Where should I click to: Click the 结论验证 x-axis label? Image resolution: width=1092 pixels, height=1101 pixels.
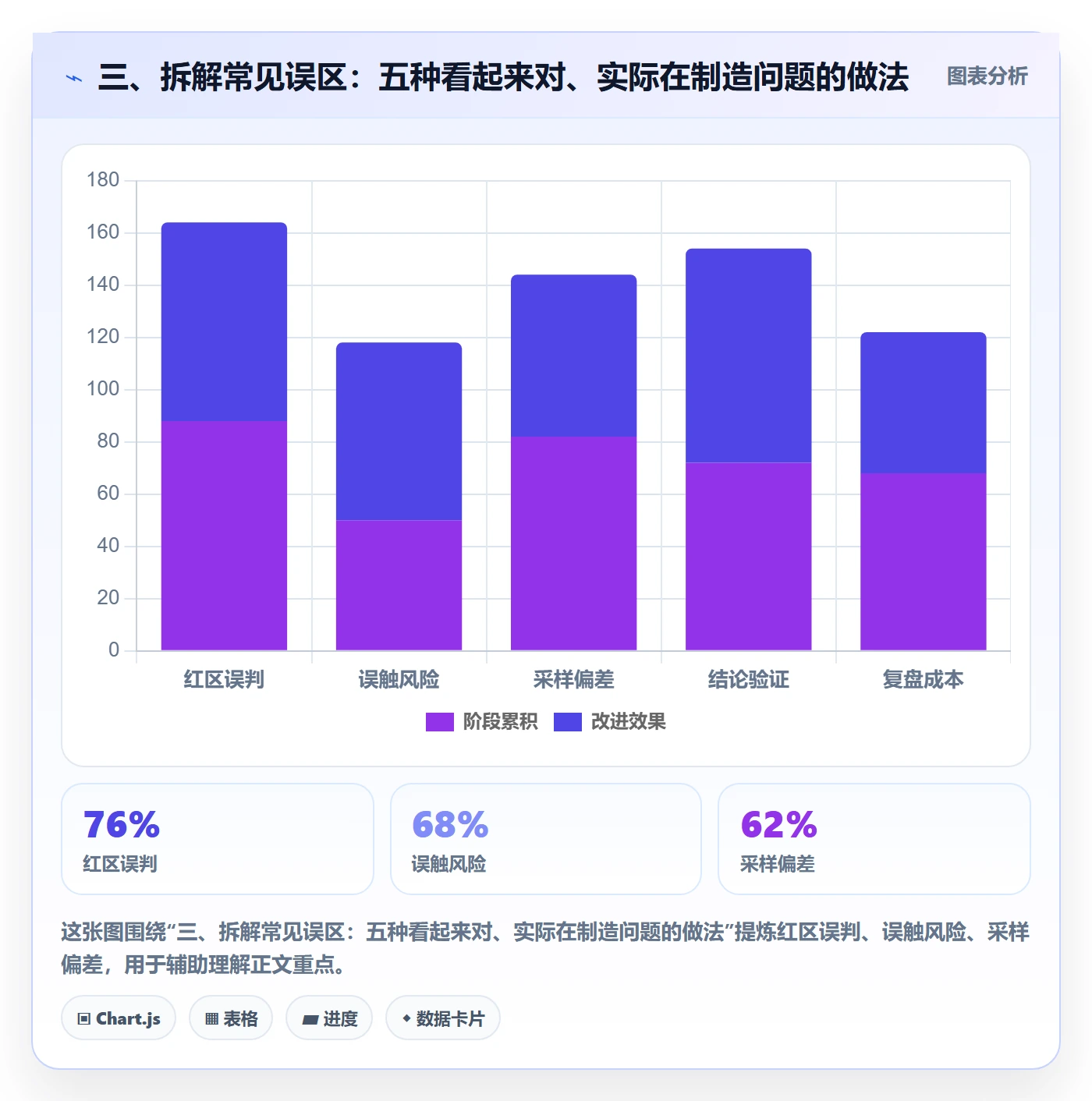tap(748, 680)
